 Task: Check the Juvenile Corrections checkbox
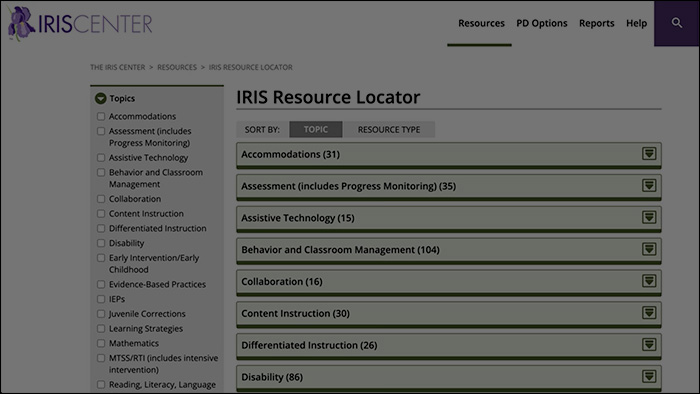[101, 314]
